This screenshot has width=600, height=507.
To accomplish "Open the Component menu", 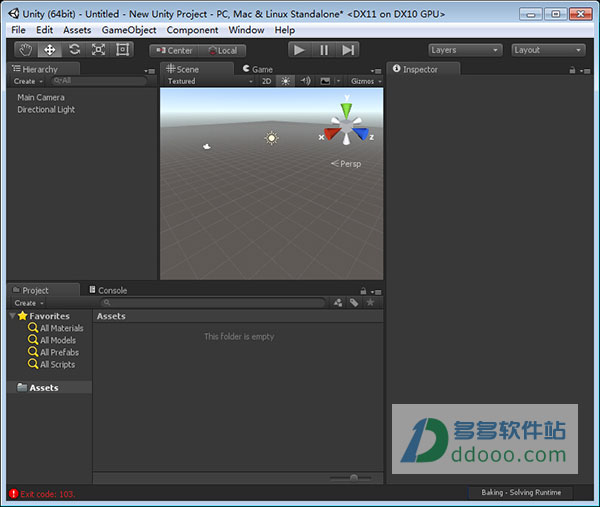I will (192, 30).
